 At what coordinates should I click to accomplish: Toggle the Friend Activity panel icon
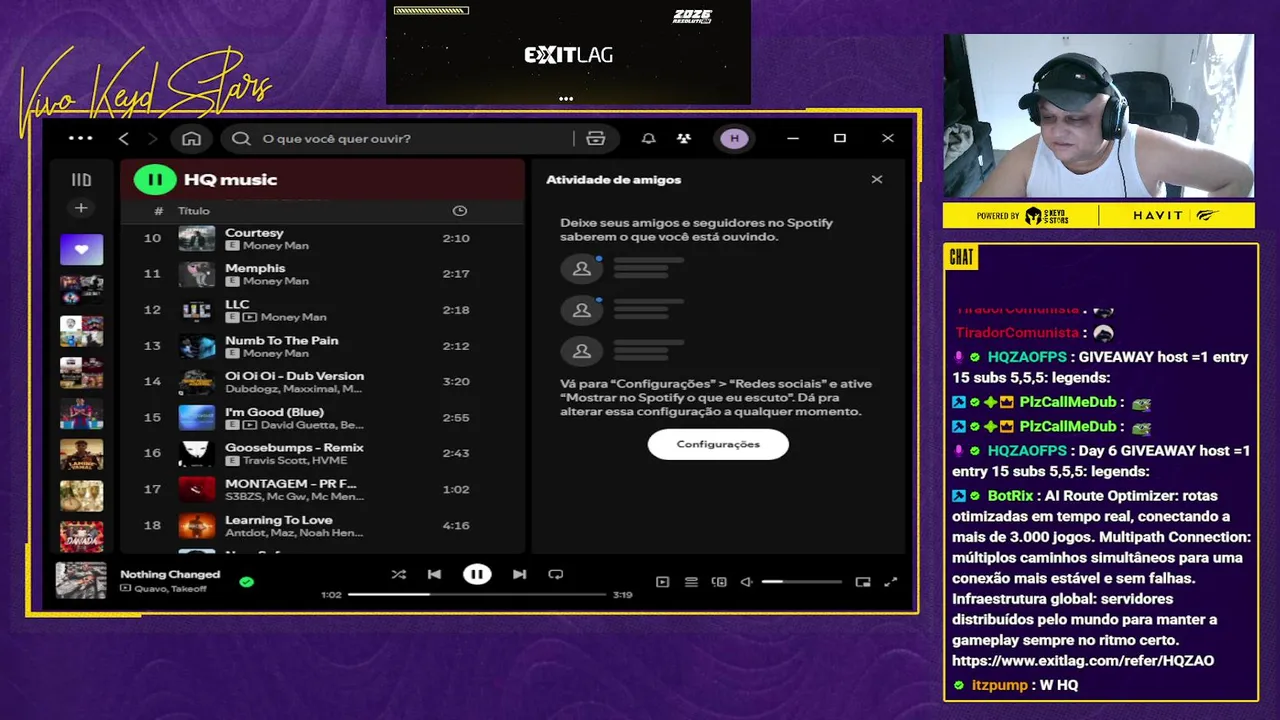[684, 138]
